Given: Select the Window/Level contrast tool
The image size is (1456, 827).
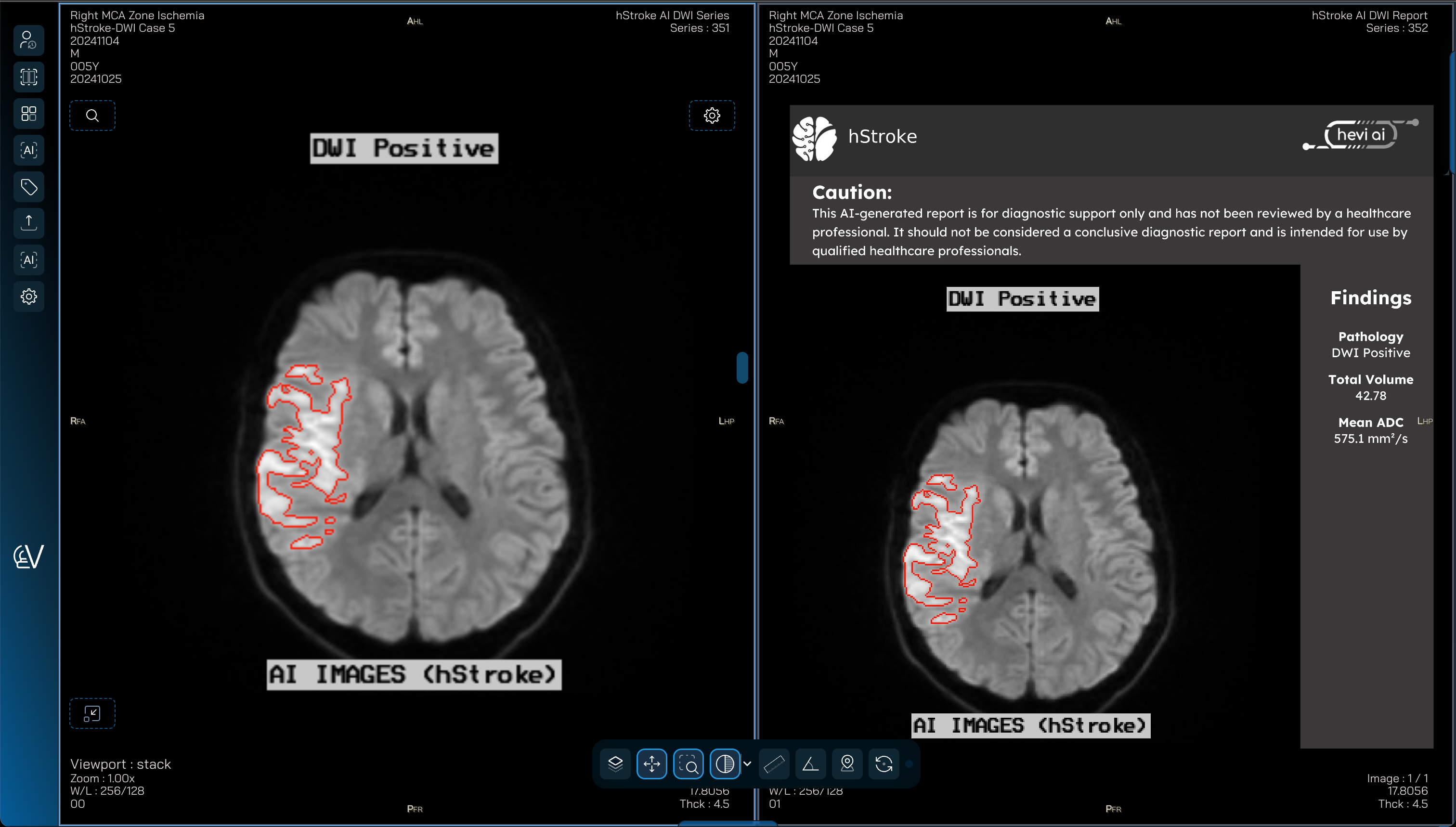Looking at the screenshot, I should point(726,764).
